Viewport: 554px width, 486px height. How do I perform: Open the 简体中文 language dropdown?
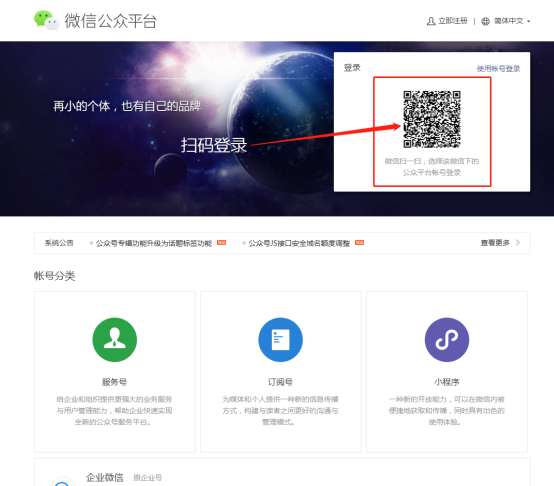tap(508, 21)
